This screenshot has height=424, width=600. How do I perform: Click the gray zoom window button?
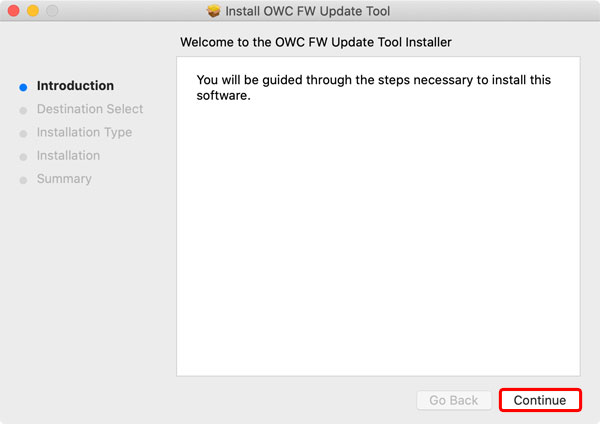click(x=51, y=12)
